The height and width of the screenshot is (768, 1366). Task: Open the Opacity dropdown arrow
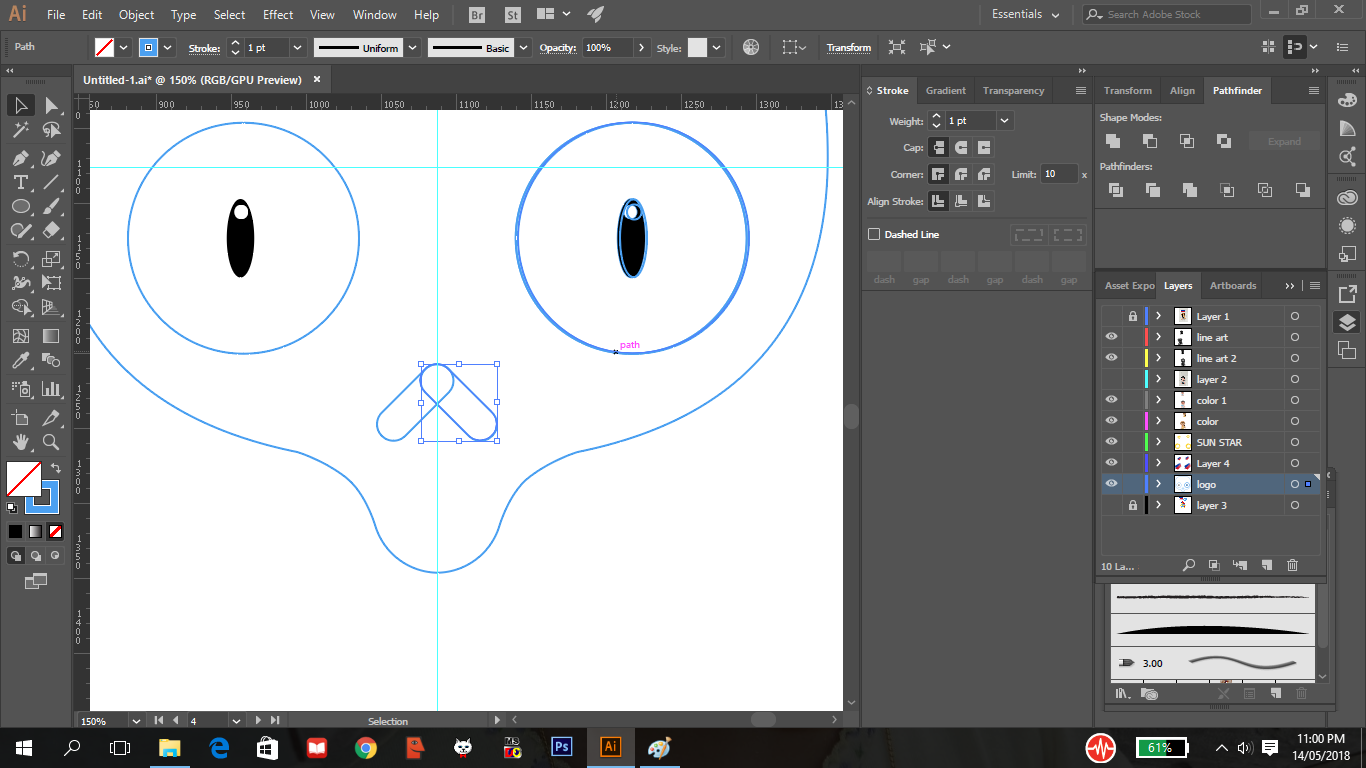[641, 47]
